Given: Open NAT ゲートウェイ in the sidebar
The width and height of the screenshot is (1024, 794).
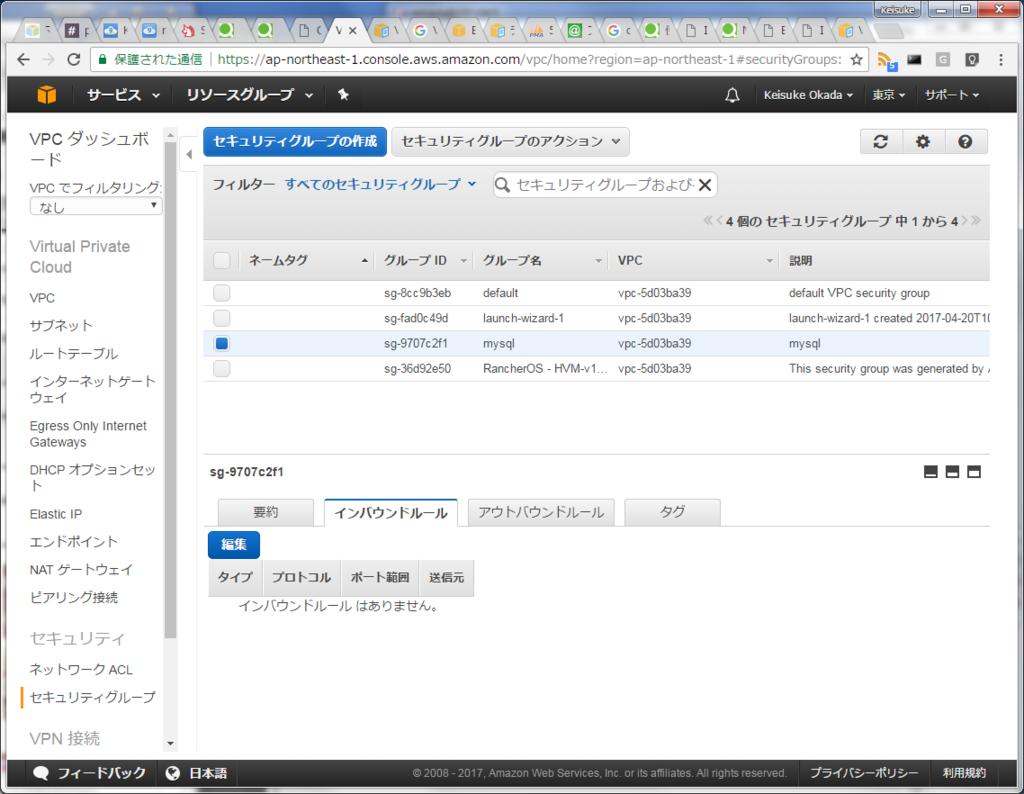Looking at the screenshot, I should [81, 569].
